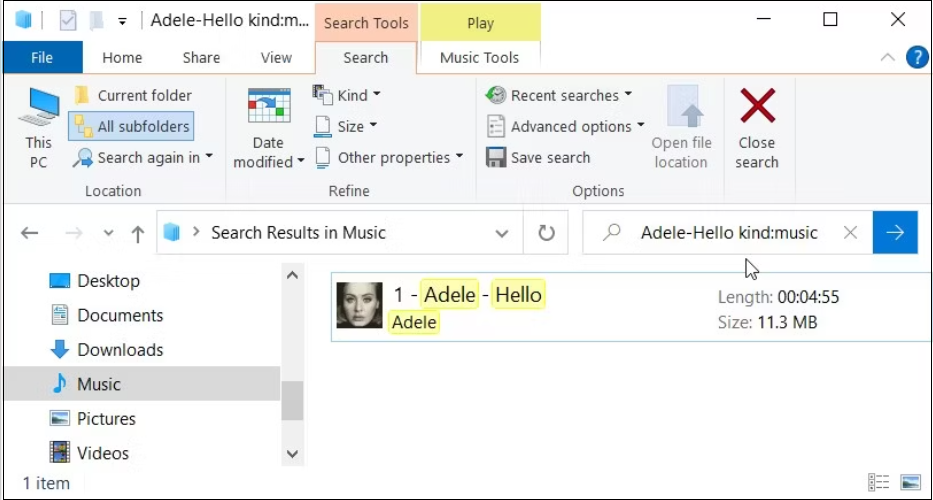Open the Music Tools tab
933x500 pixels.
[480, 58]
